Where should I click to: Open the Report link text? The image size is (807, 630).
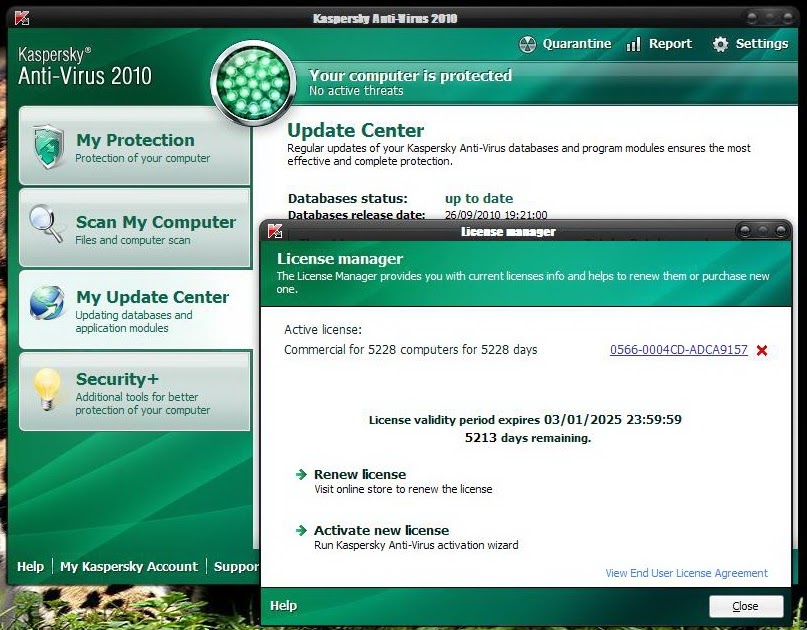(x=670, y=44)
